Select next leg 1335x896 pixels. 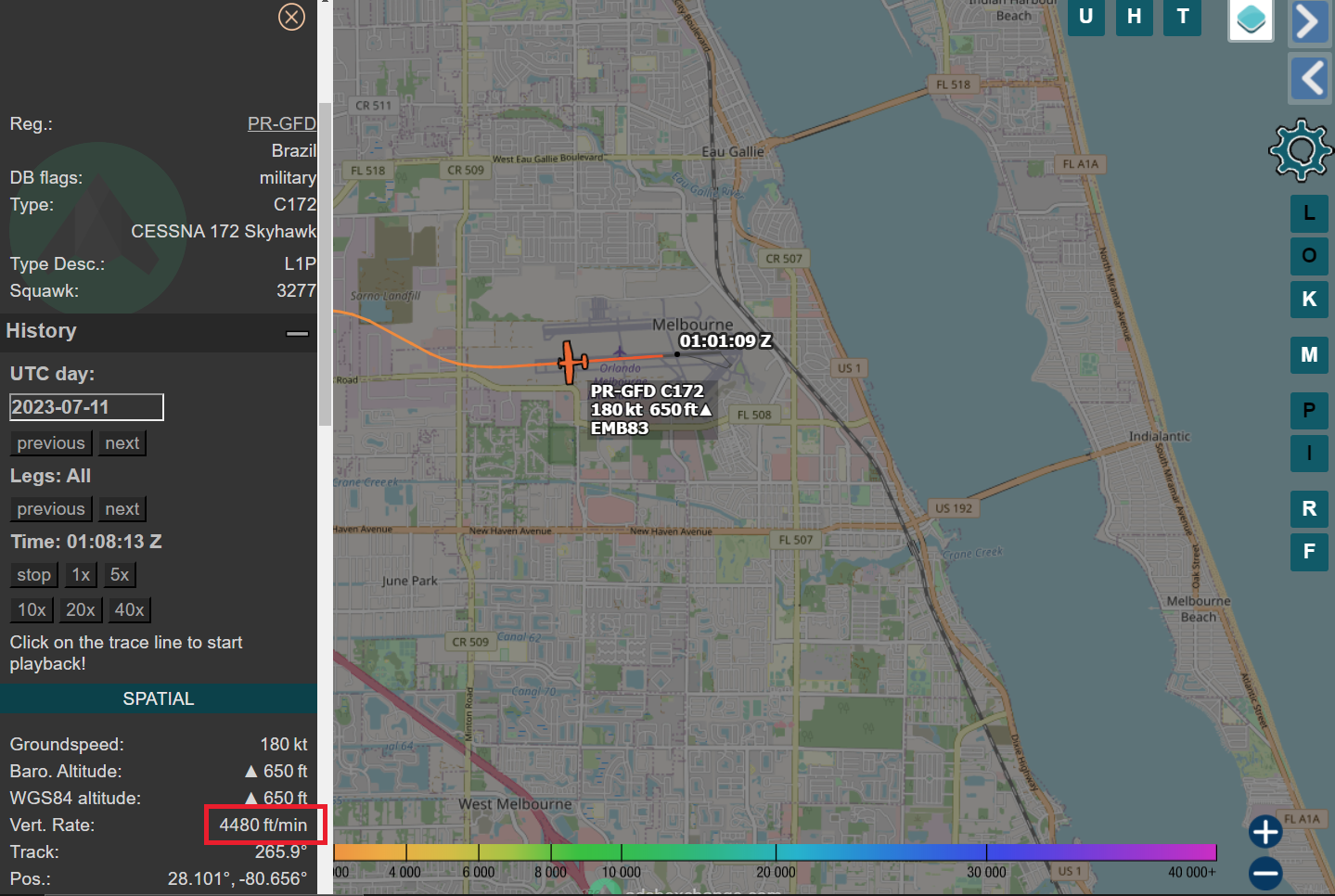[122, 509]
